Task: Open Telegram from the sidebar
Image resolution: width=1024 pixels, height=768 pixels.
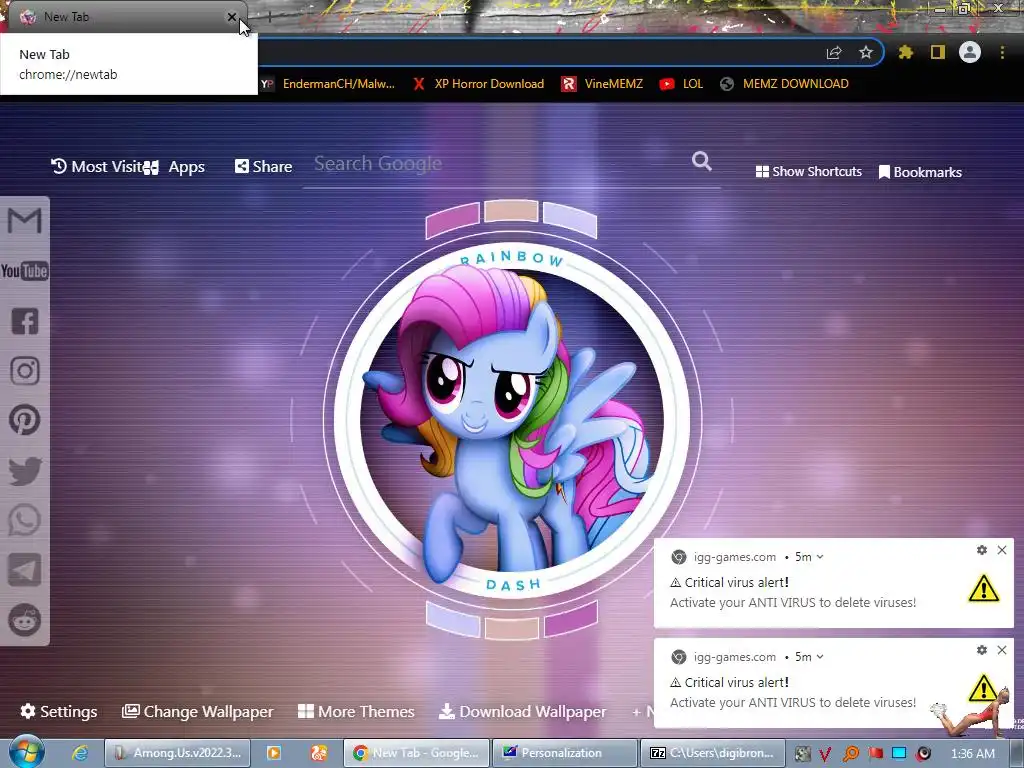Action: [x=25, y=570]
